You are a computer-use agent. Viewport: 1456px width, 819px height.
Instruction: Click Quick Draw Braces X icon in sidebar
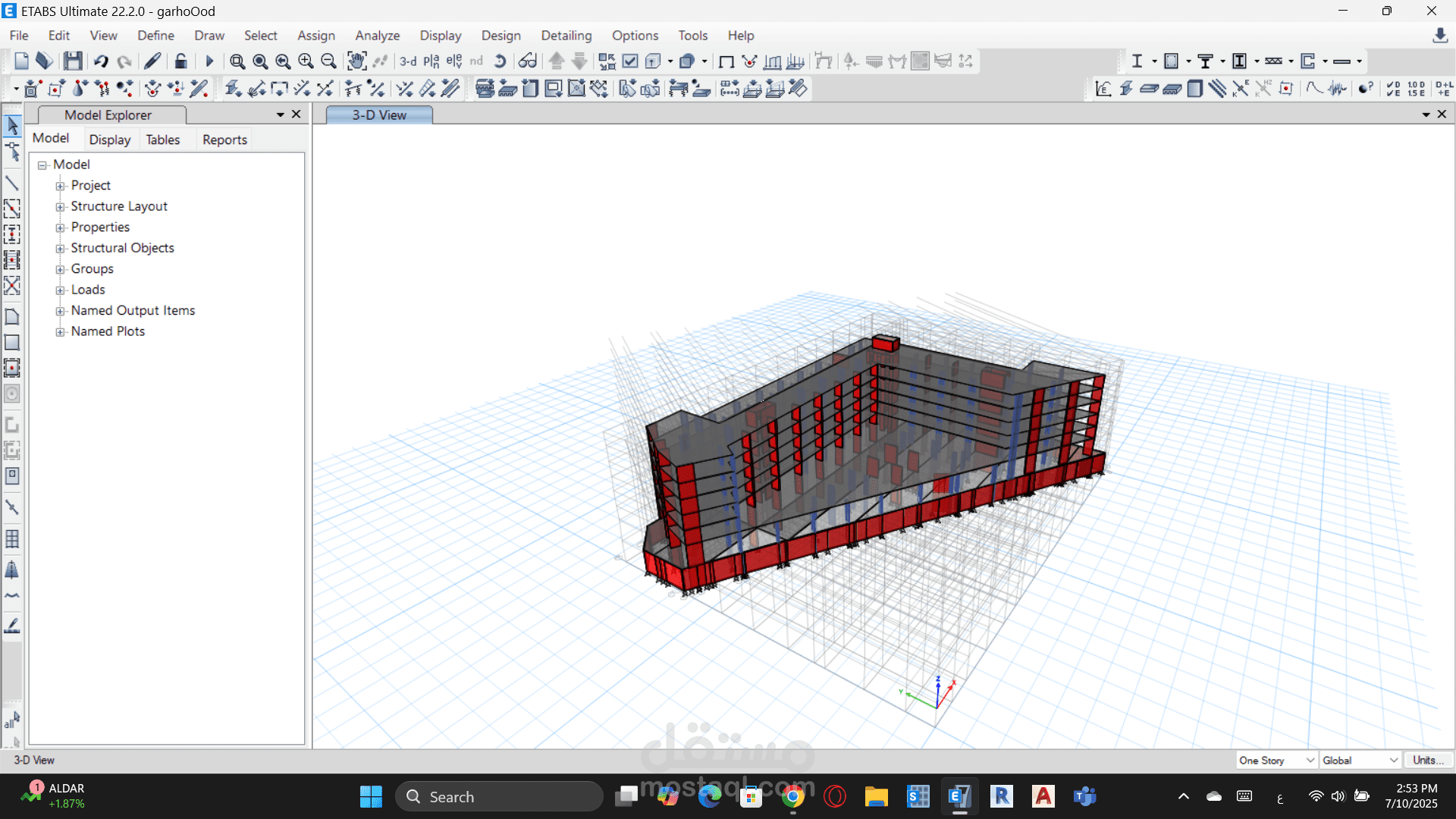[12, 286]
